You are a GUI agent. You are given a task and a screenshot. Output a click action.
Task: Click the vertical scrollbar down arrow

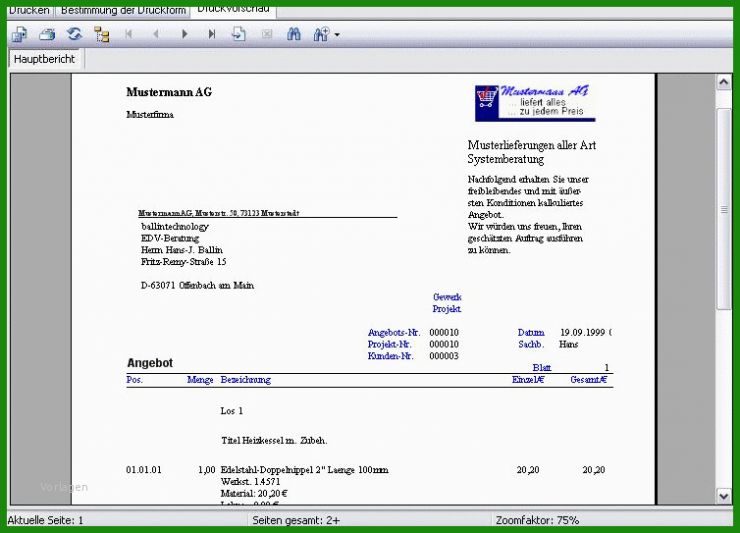[x=723, y=496]
